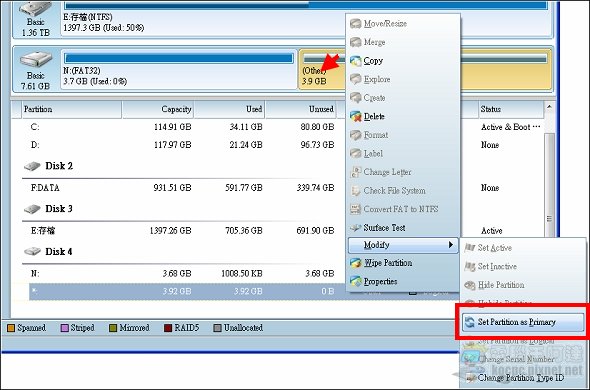Open the Modify menu entry
This screenshot has width=590, height=390.
(403, 245)
